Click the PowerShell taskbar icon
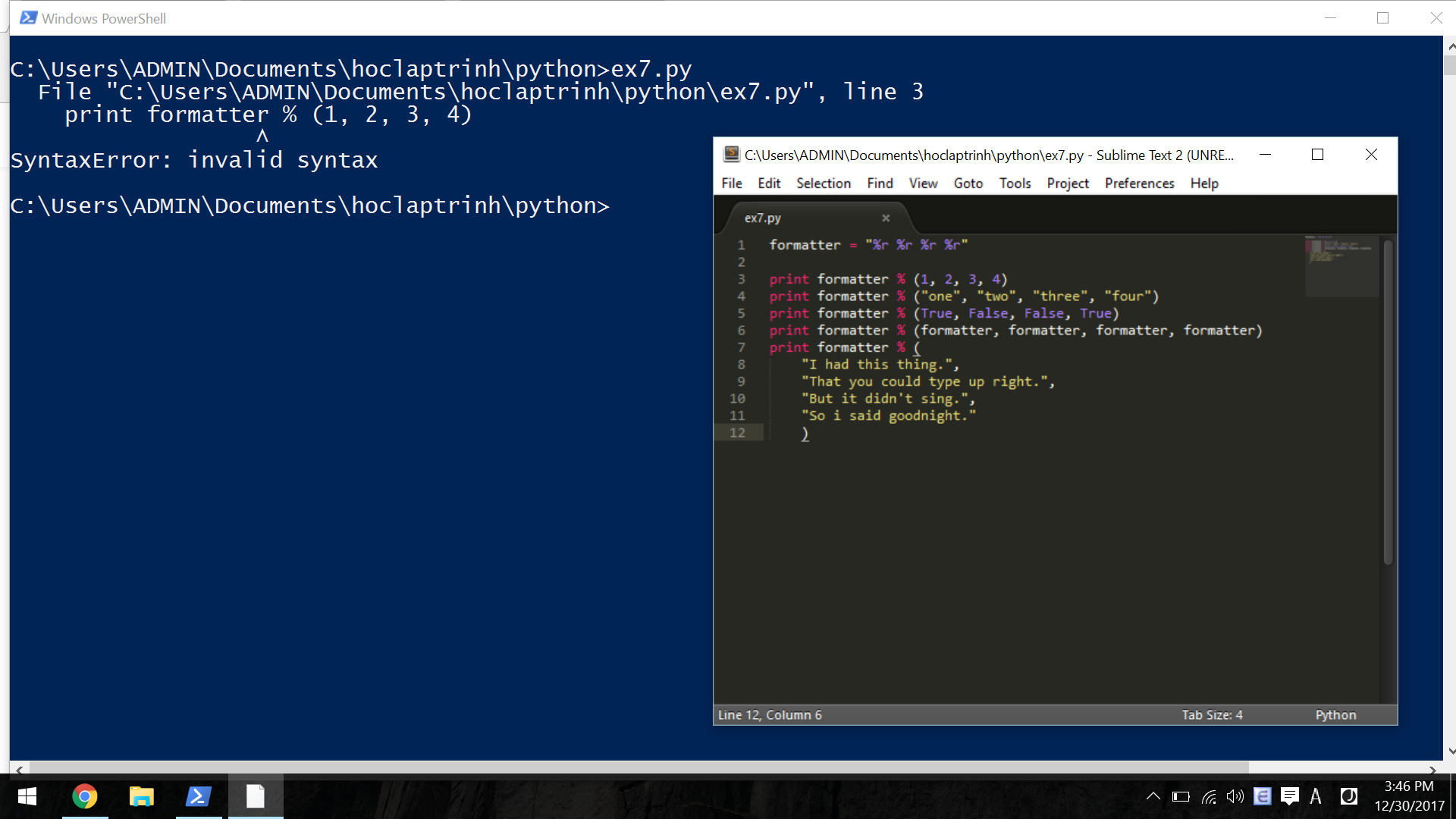Image resolution: width=1456 pixels, height=819 pixels. [x=199, y=797]
